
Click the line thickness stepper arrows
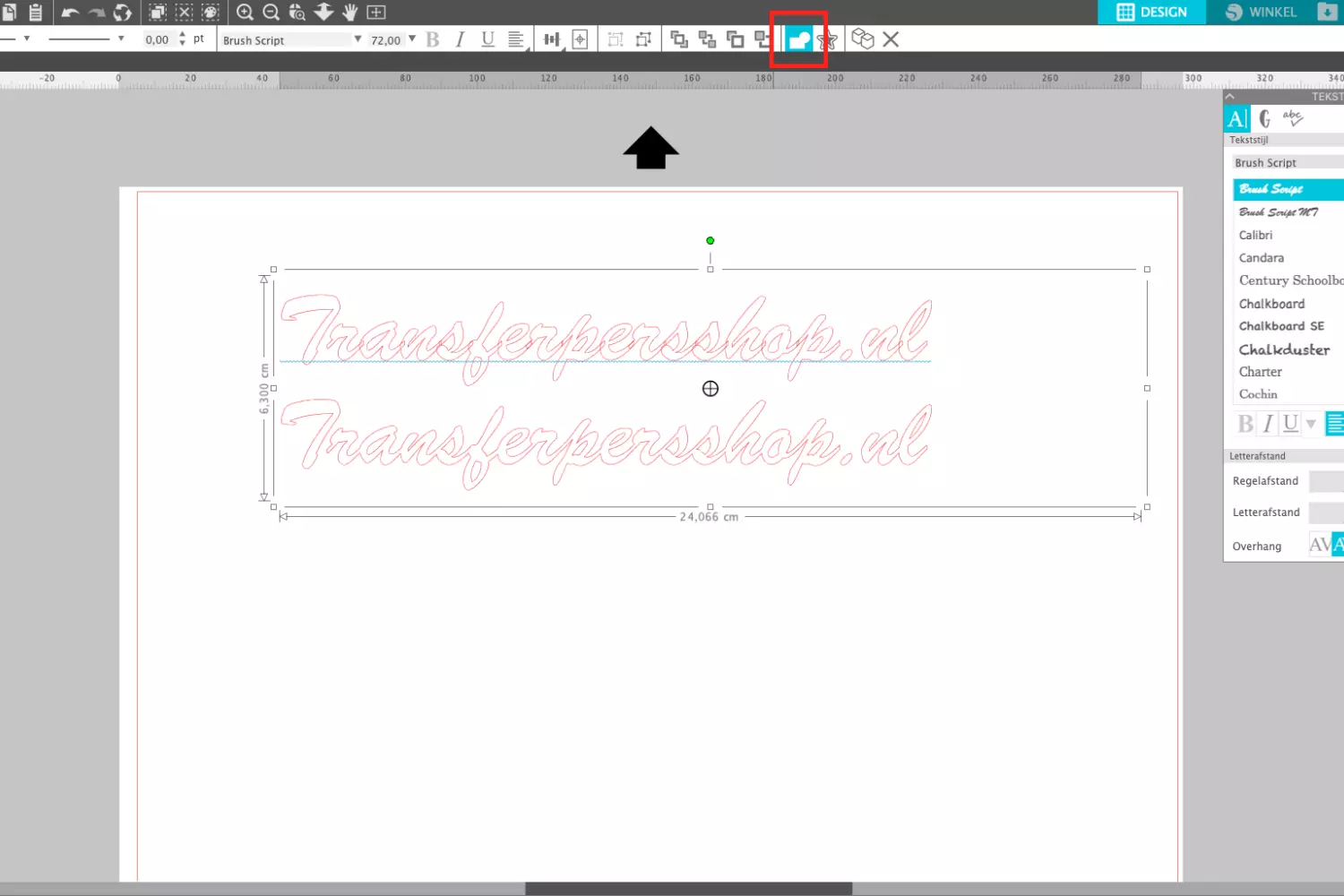182,39
